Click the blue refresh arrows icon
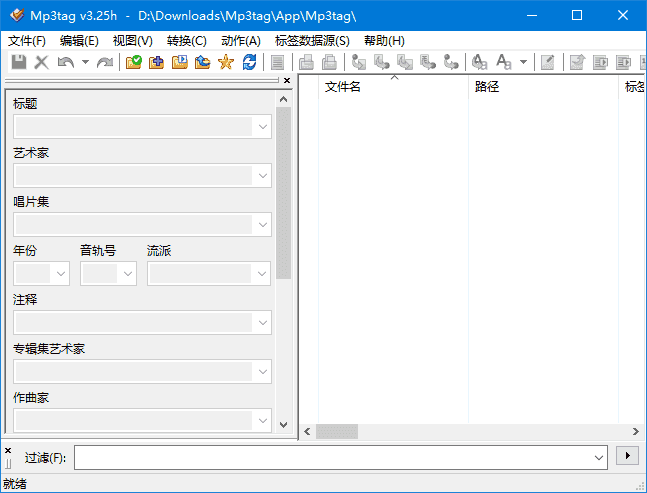647x493 pixels. tap(249, 62)
